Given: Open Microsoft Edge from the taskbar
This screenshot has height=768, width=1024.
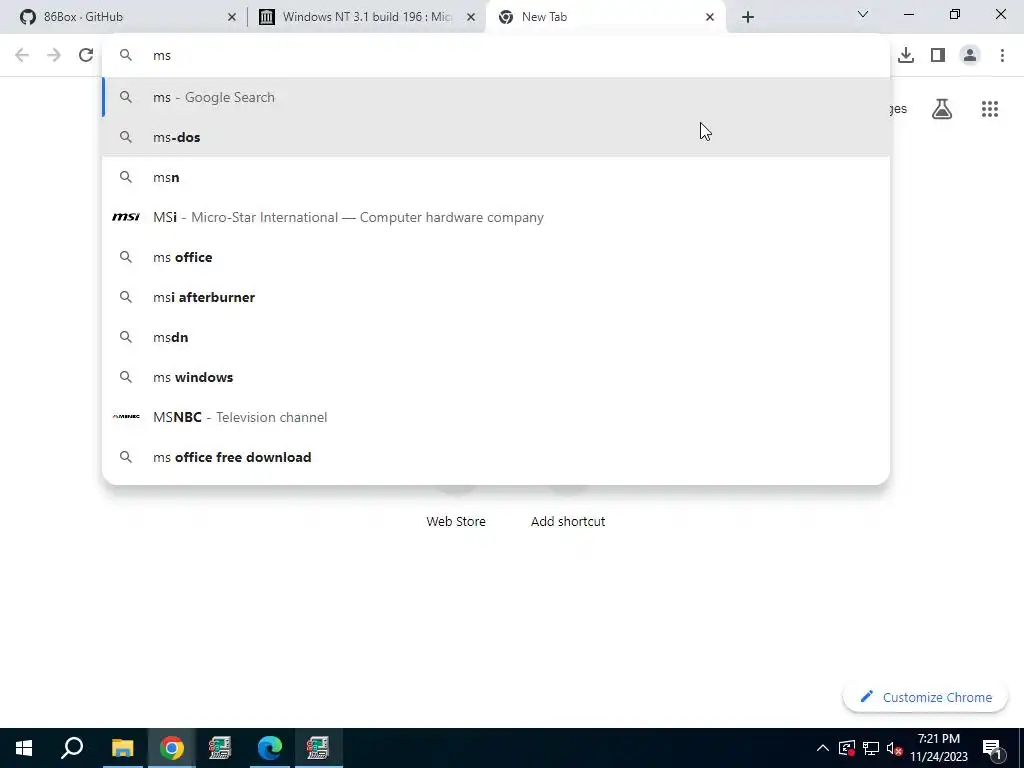Looking at the screenshot, I should pos(269,748).
